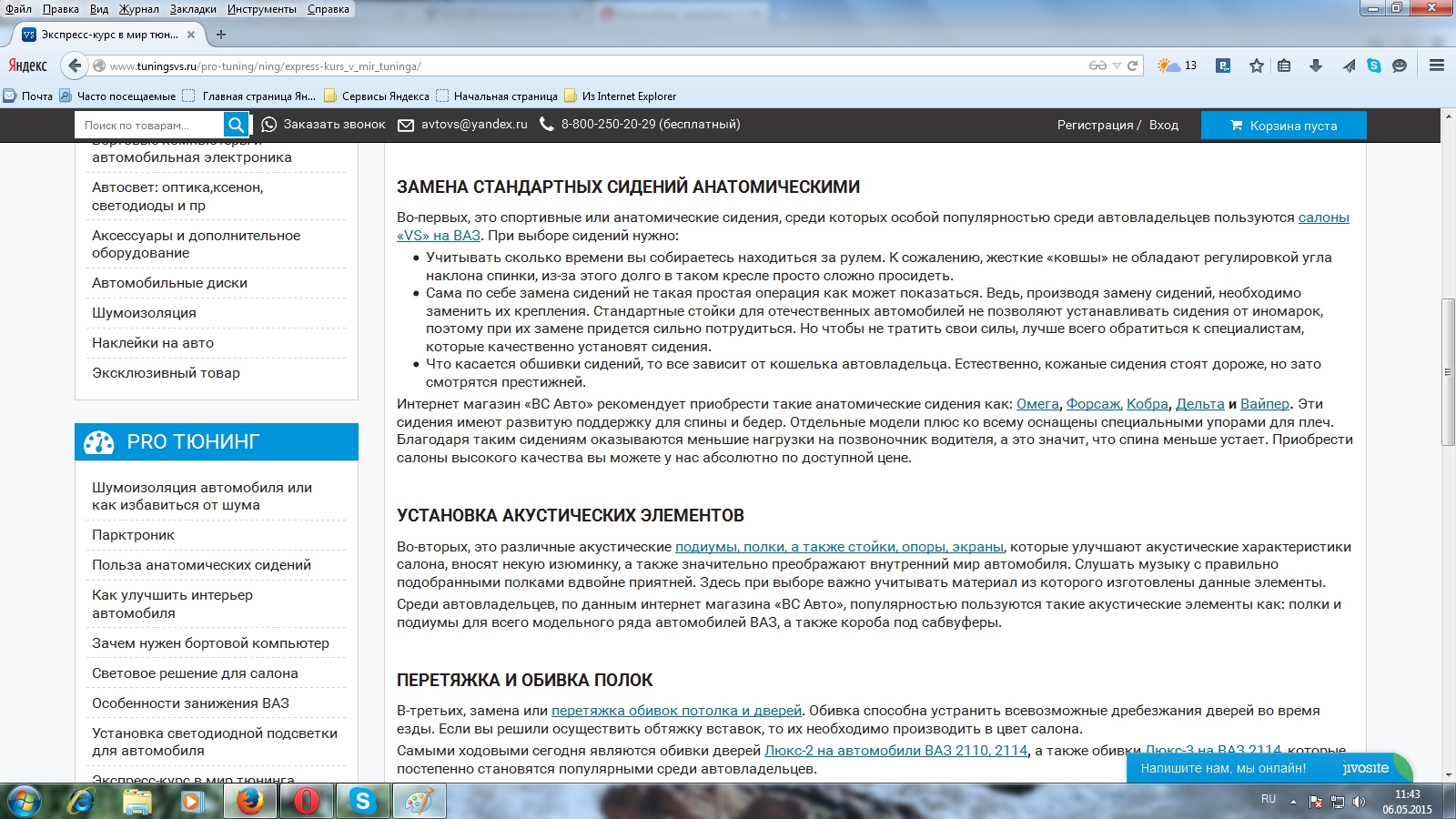Screen dimensions: 1456x819
Task: Click Skype toolbar extension icon
Action: (1374, 66)
